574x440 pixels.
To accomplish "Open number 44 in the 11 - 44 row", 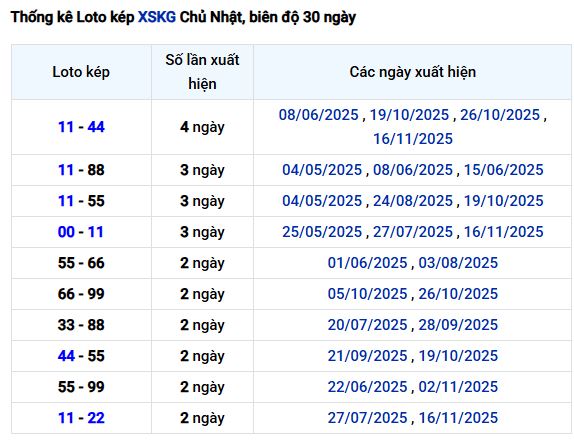I will pos(96,127).
